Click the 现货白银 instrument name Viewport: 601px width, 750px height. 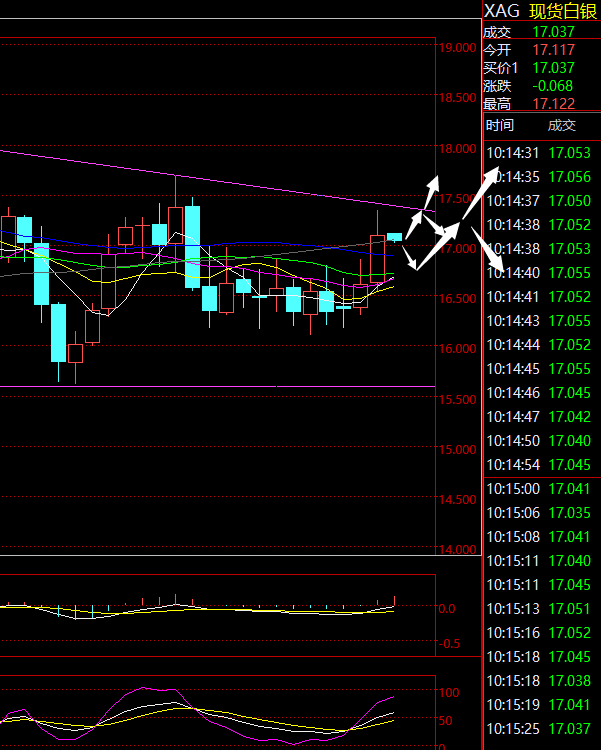click(563, 11)
